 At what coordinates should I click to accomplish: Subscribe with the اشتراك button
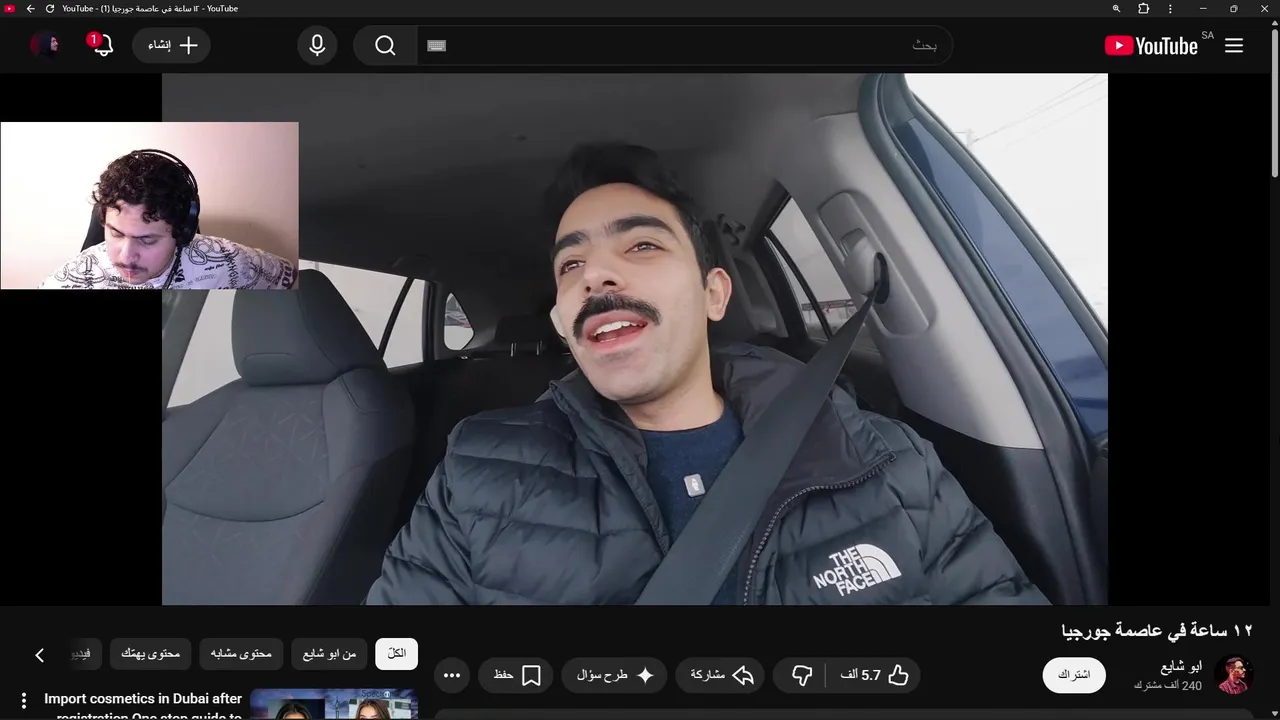[x=1074, y=675]
